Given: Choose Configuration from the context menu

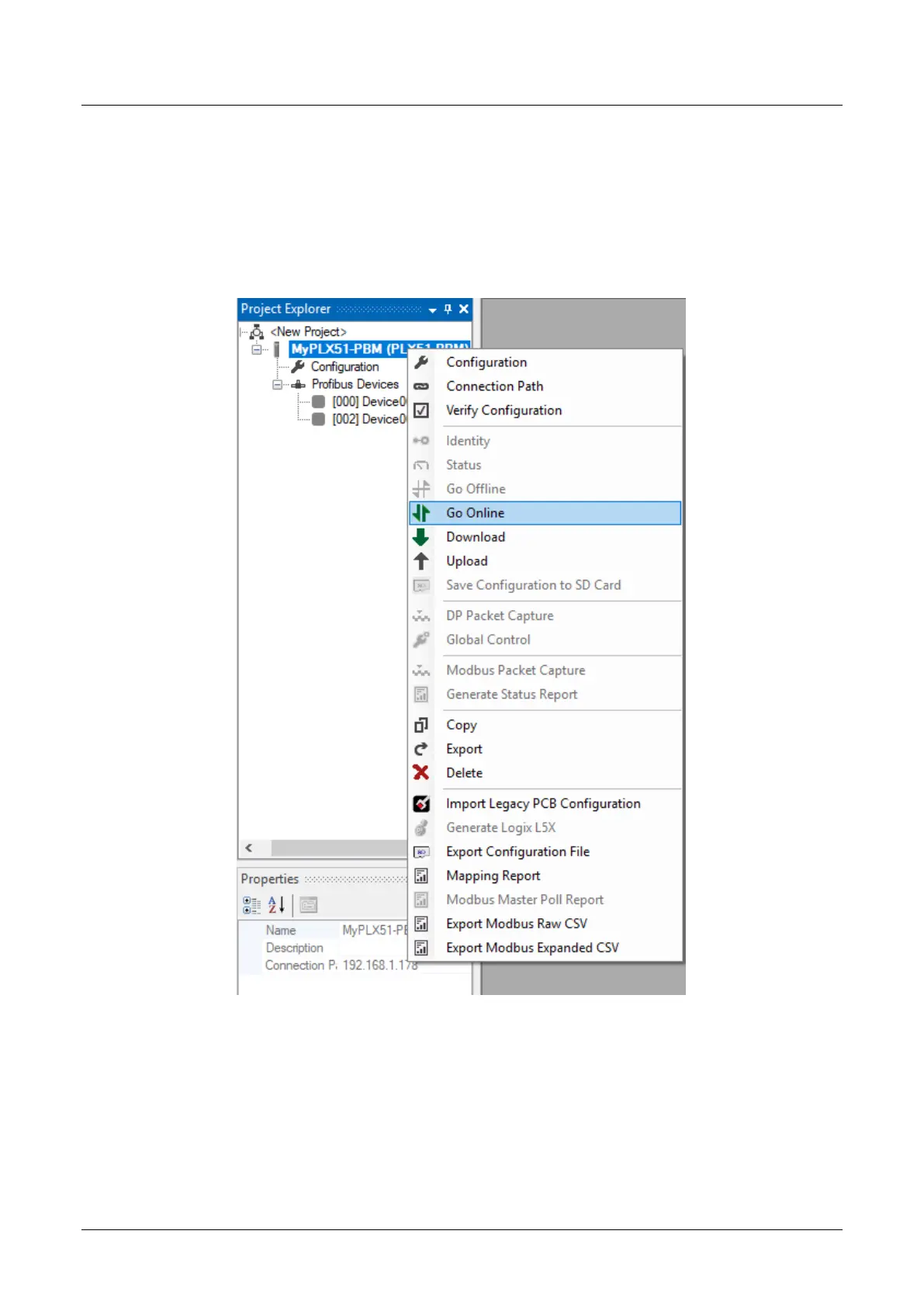Looking at the screenshot, I should tap(546, 362).
